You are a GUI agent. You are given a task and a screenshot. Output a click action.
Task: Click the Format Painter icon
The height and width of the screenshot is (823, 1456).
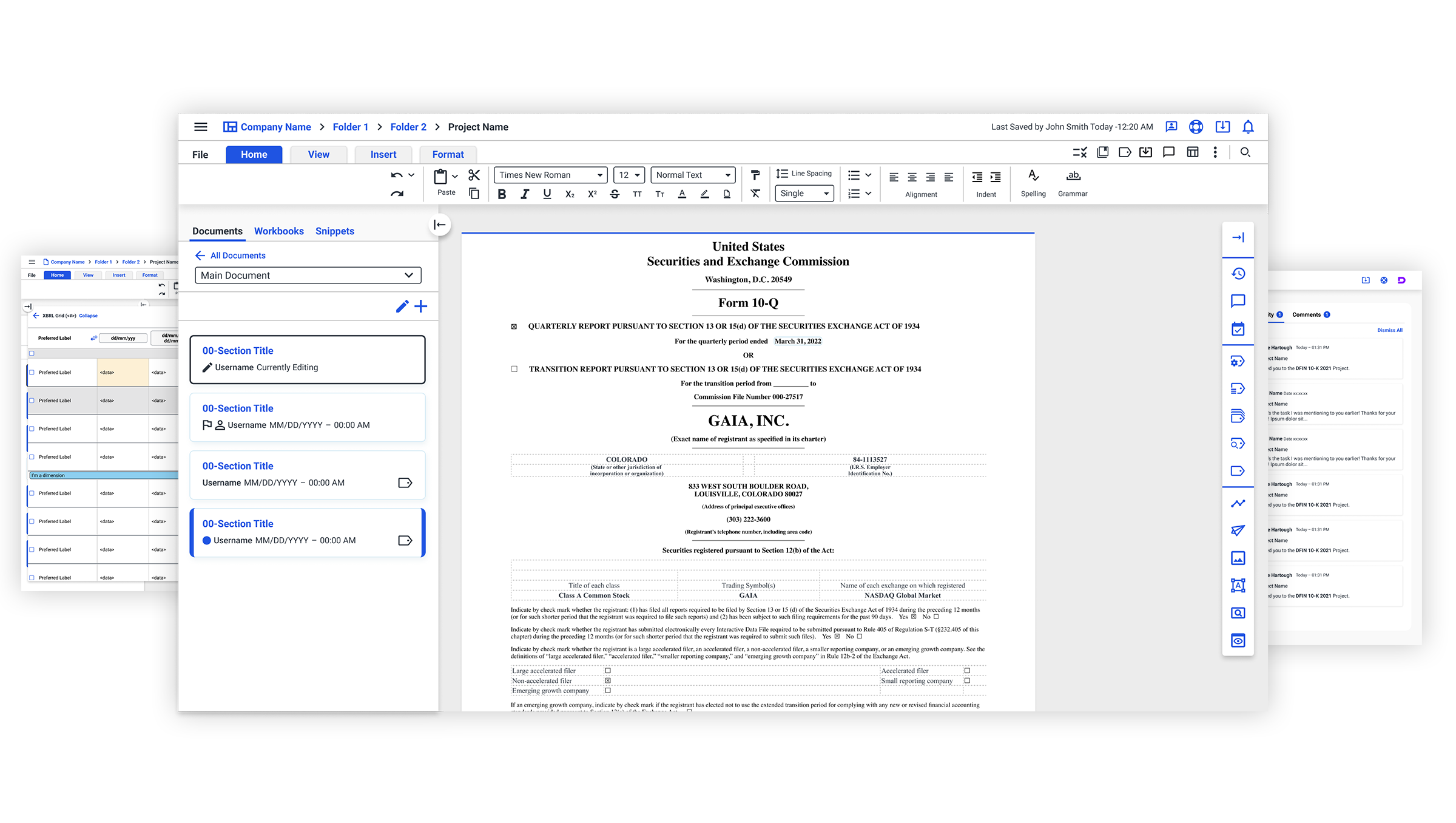pos(755,175)
